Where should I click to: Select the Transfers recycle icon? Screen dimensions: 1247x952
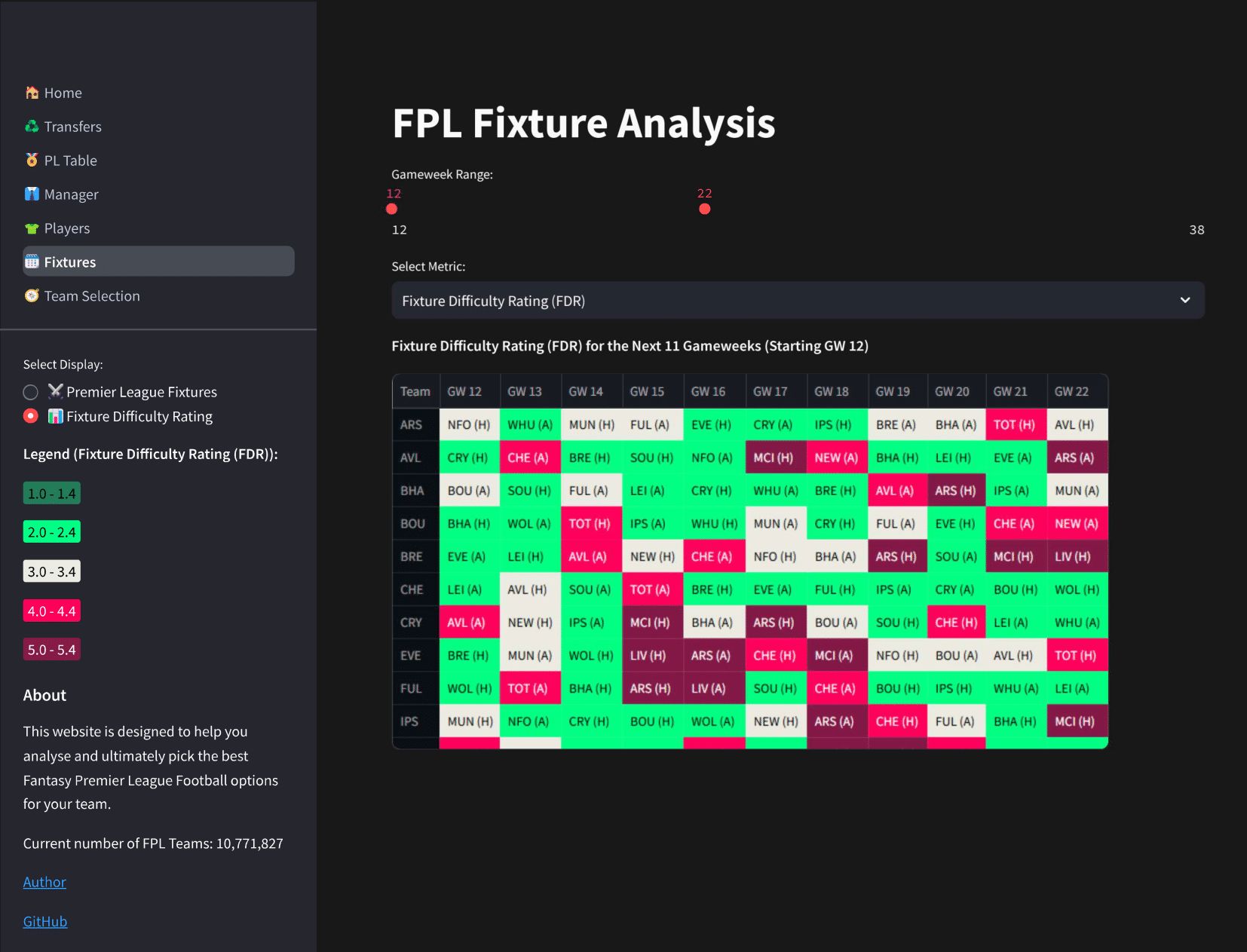pyautogui.click(x=32, y=126)
